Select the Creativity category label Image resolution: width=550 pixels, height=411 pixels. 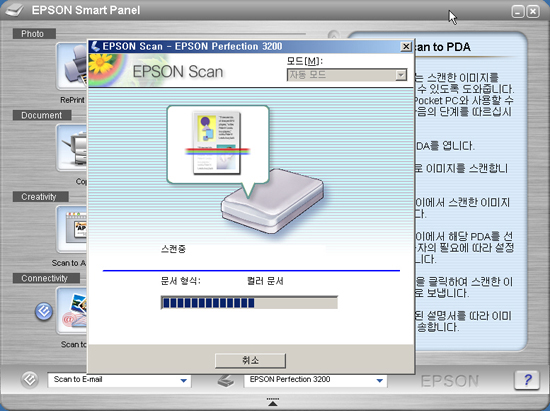pos(40,197)
